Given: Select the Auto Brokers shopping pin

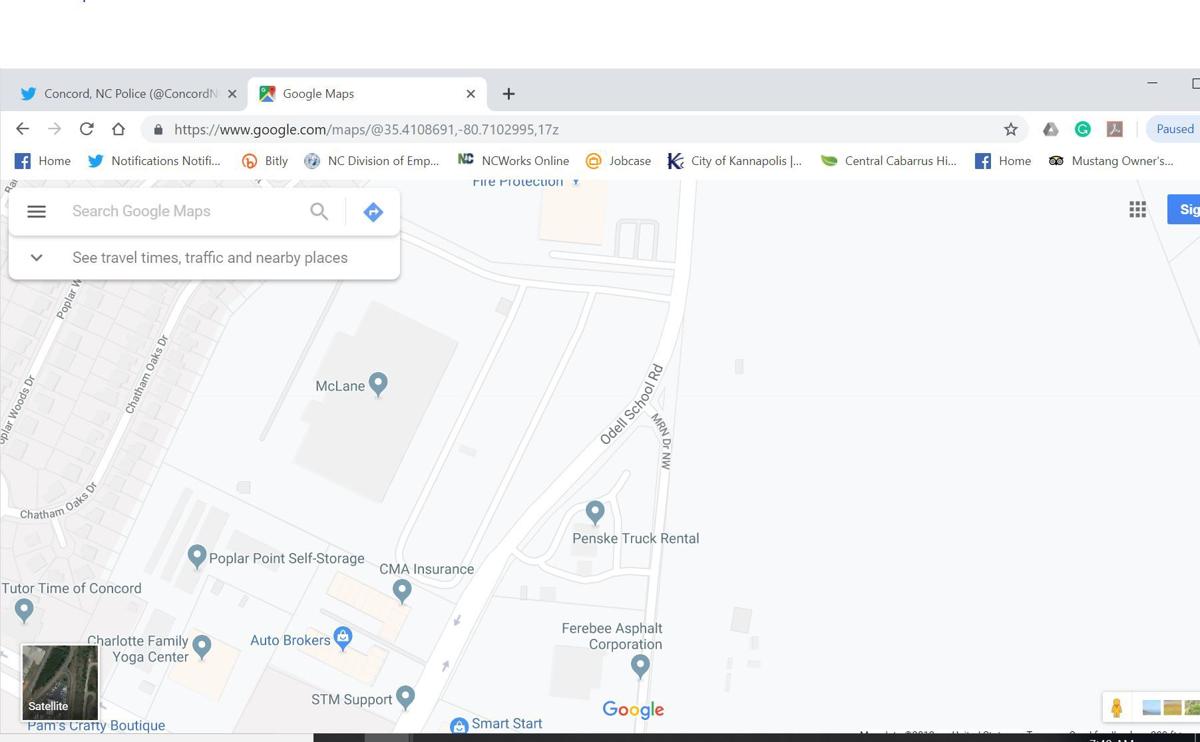Looking at the screenshot, I should 343,638.
